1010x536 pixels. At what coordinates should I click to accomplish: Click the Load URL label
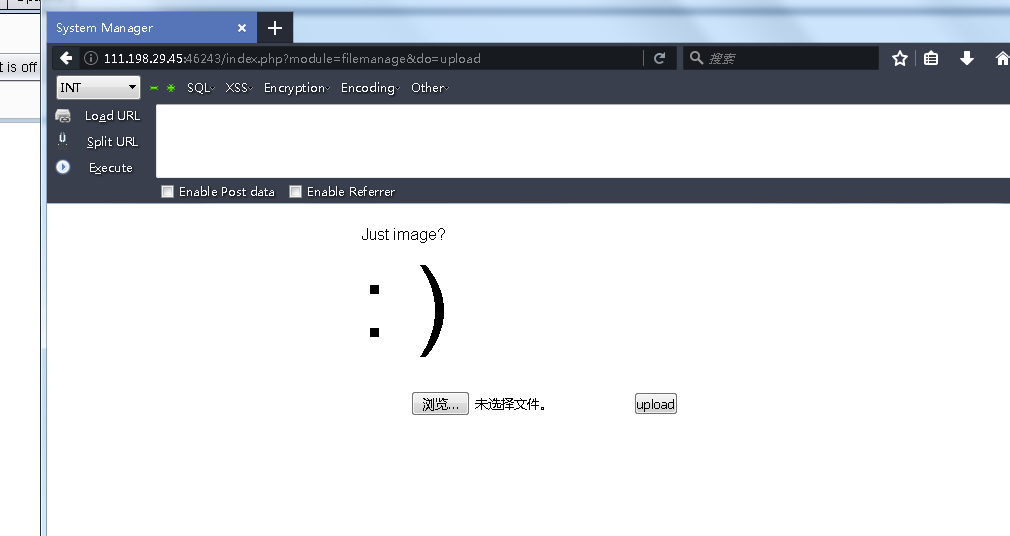112,116
